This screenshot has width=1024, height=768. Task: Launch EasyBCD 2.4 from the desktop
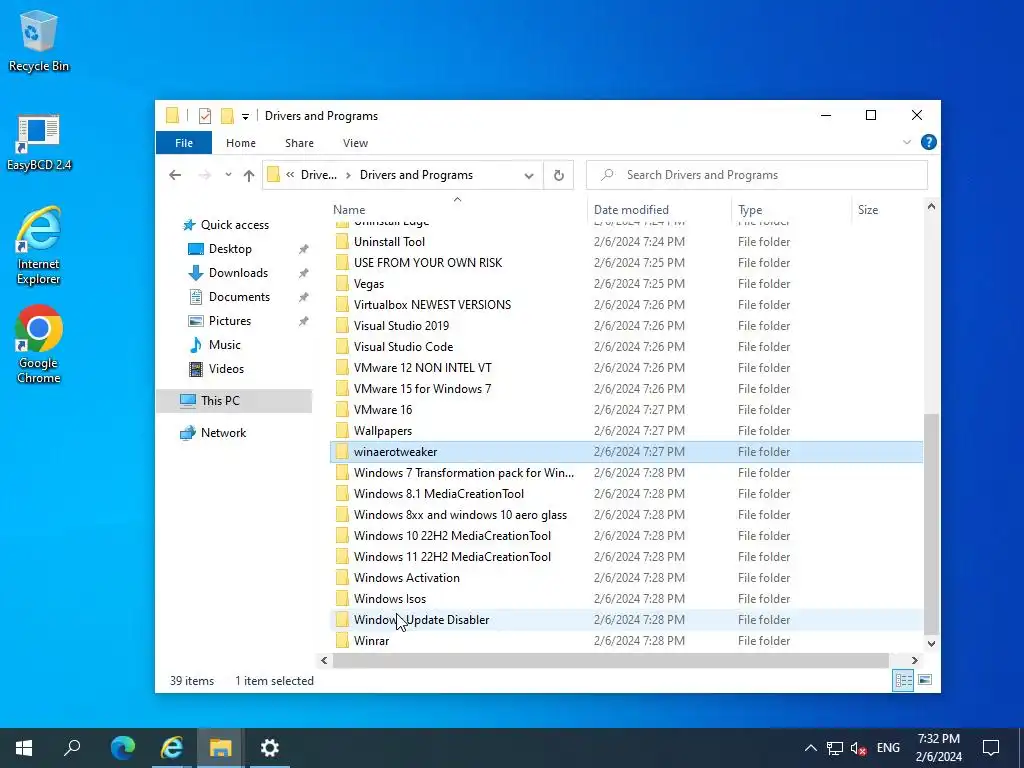pyautogui.click(x=39, y=142)
